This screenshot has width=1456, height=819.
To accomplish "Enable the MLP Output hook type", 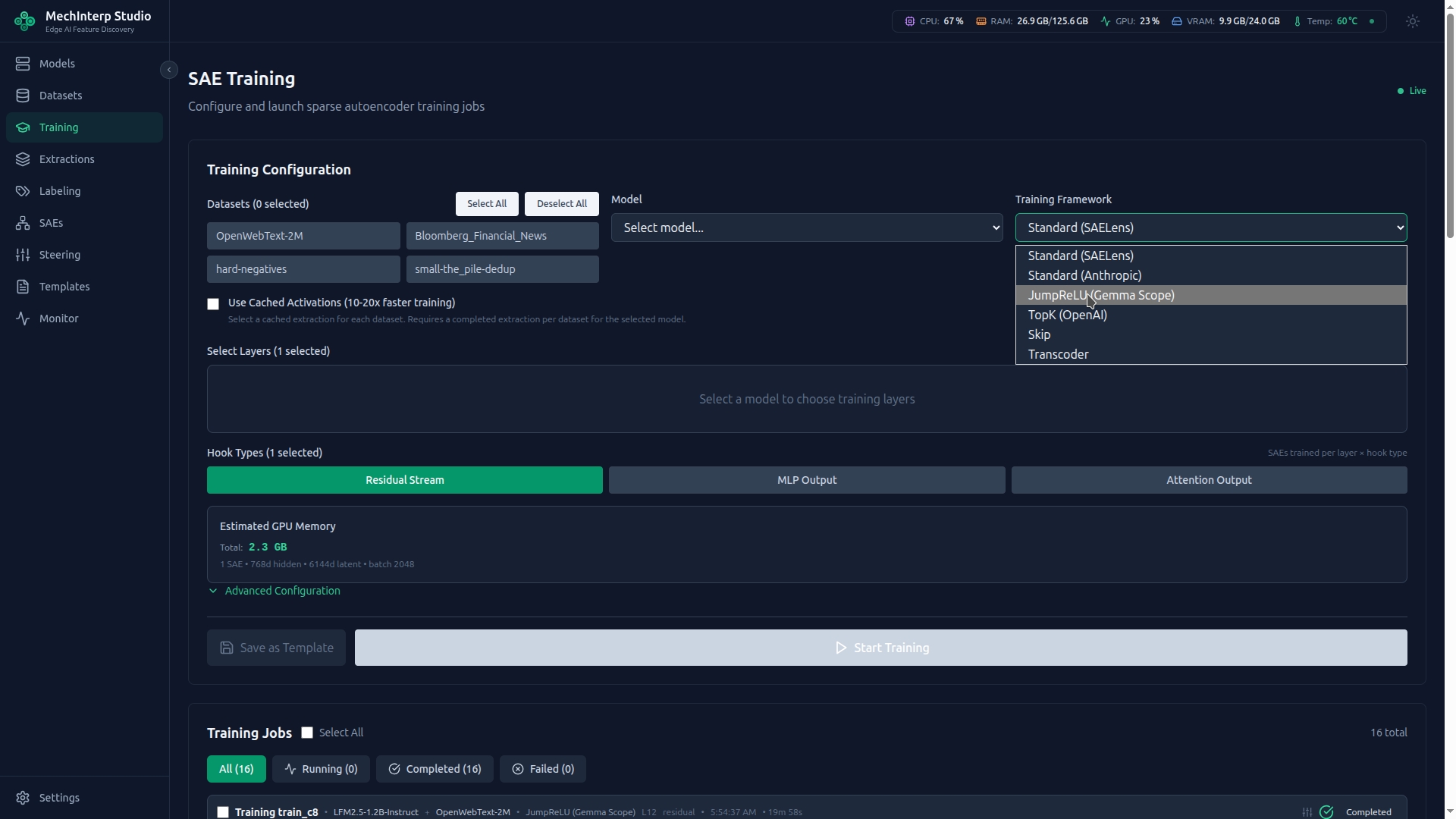I will click(807, 480).
